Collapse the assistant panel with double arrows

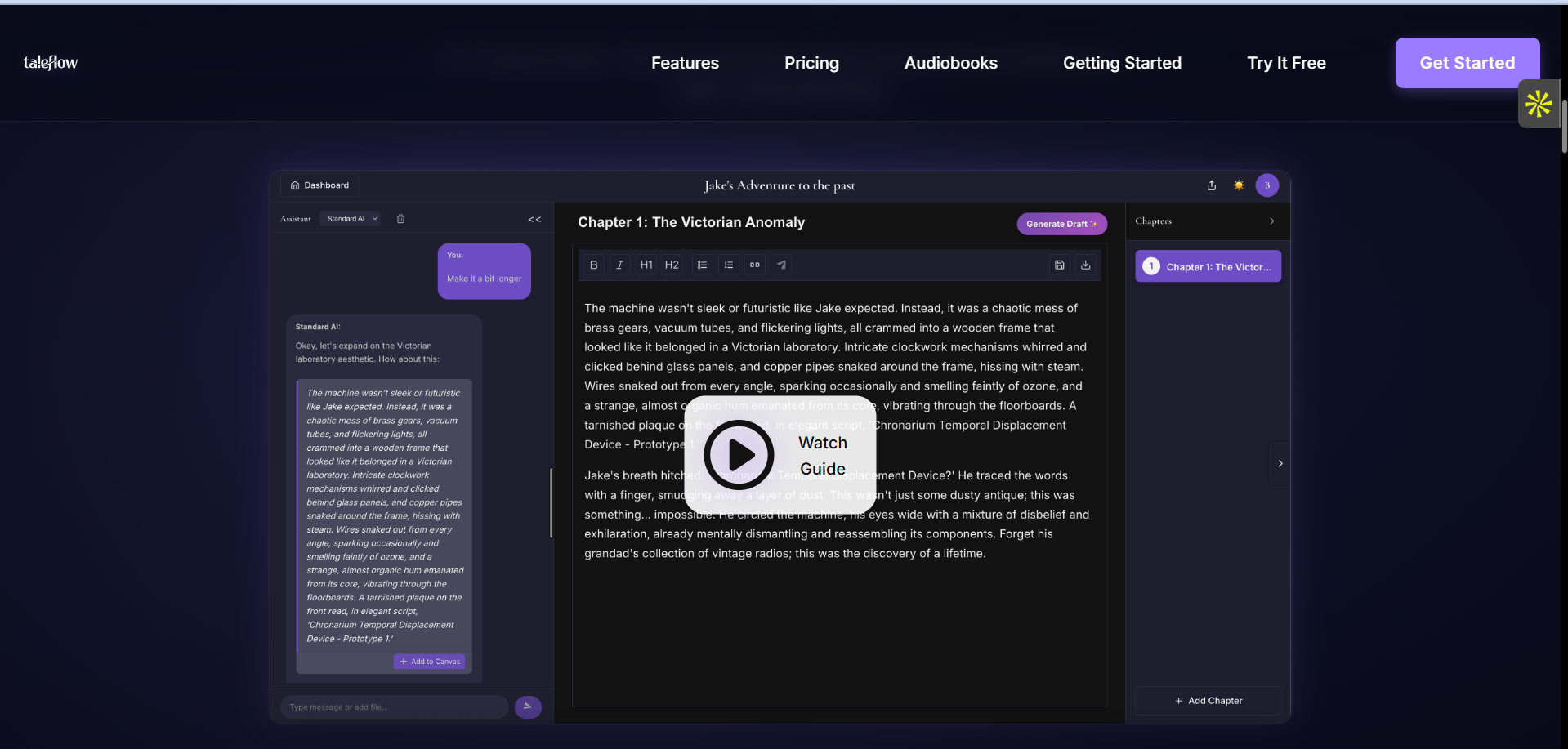tap(534, 219)
